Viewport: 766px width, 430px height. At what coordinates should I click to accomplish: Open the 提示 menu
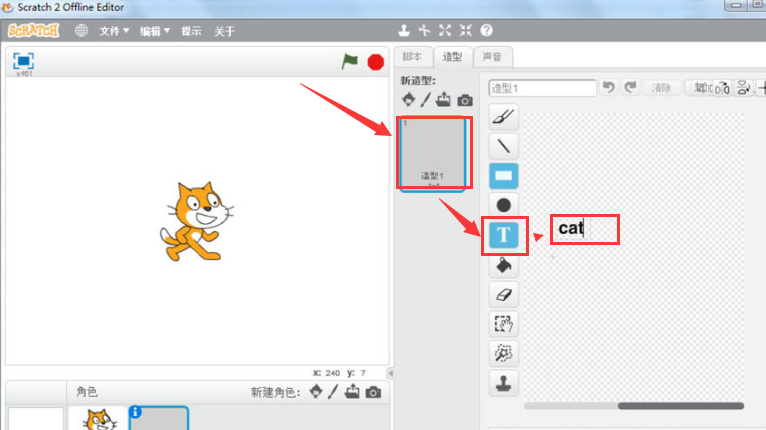coord(191,31)
